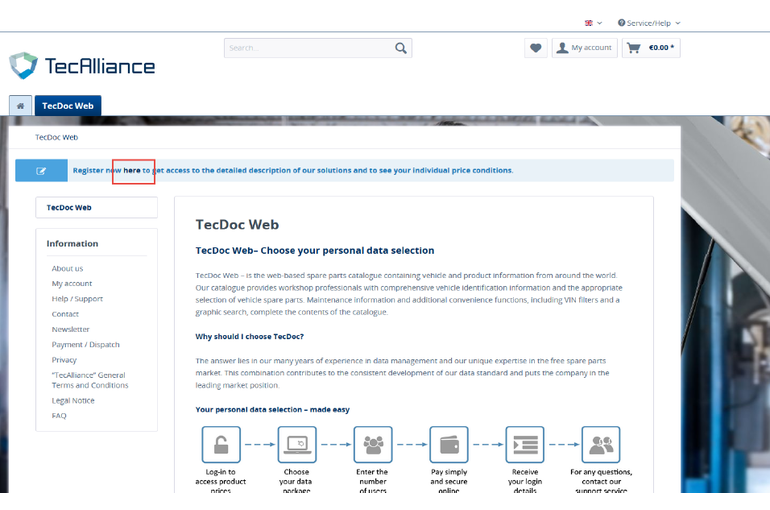This screenshot has height=510, width=770.
Task: Open the Legal Notice link
Action: click(74, 400)
